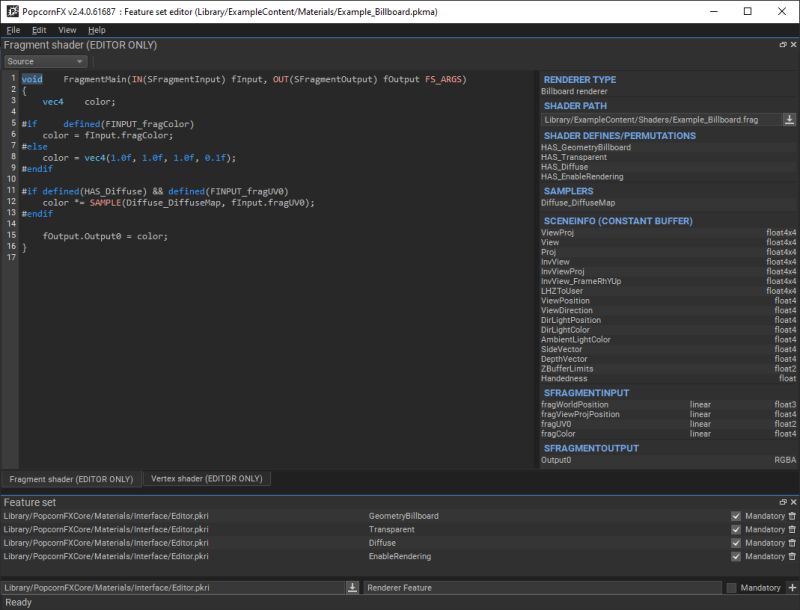Click the Ready status bar text
The width and height of the screenshot is (800, 610).
coord(18,602)
